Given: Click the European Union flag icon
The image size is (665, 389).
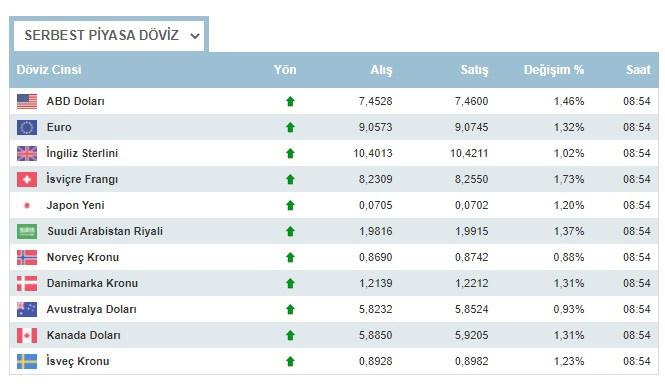Looking at the screenshot, I should coord(27,127).
